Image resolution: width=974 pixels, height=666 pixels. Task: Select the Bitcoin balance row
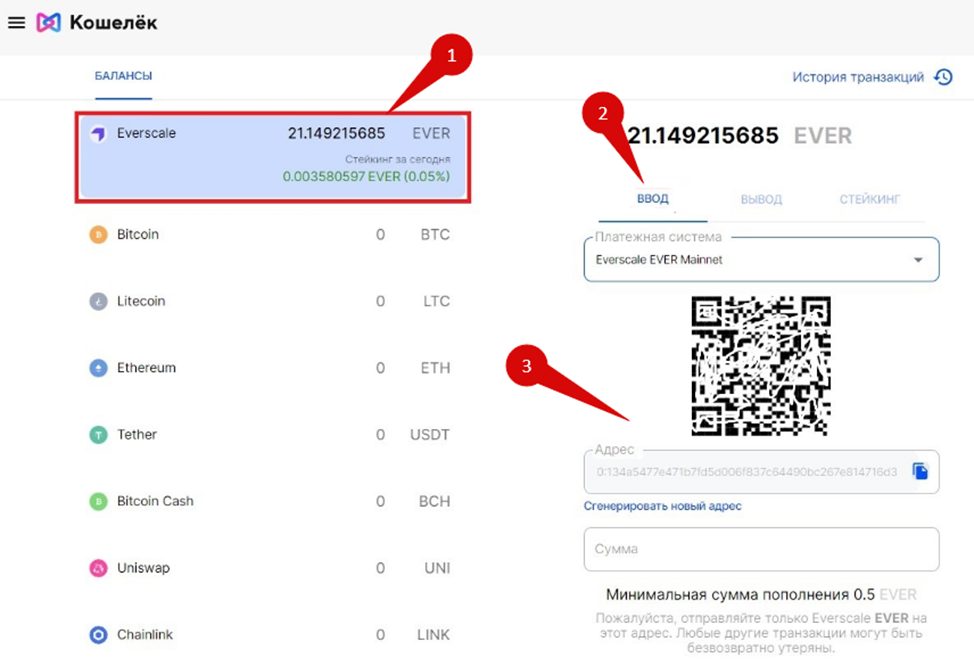tap(270, 235)
